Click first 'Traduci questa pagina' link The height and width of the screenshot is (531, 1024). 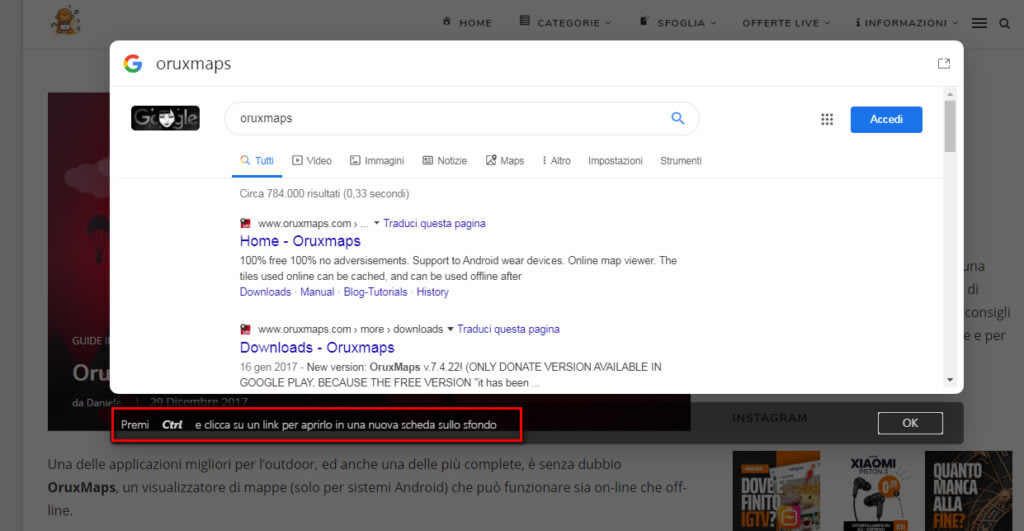pyautogui.click(x=434, y=223)
